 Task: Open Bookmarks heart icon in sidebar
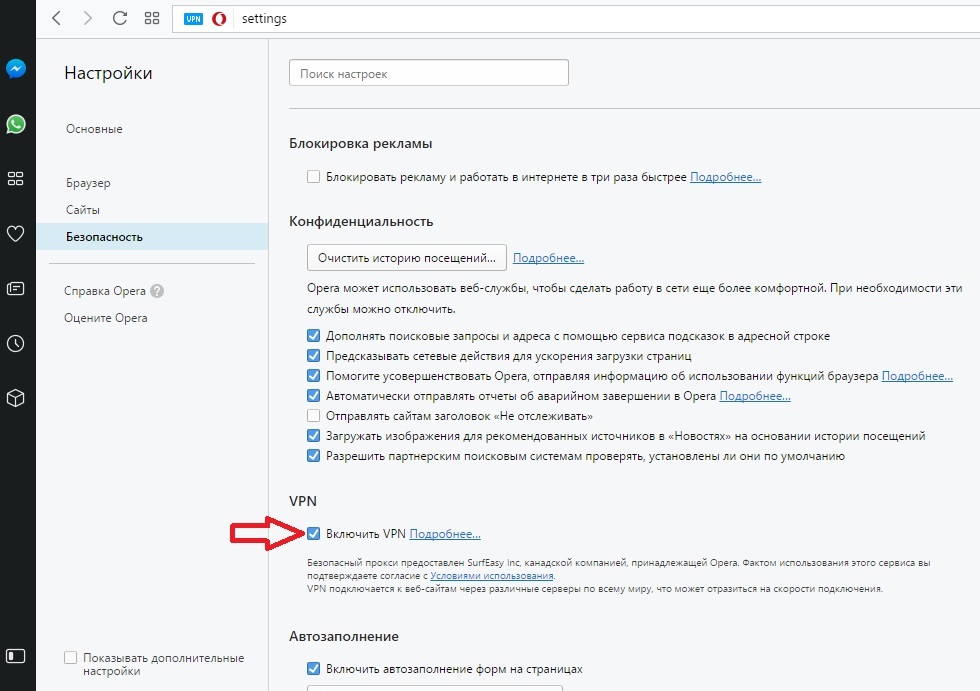[x=16, y=234]
